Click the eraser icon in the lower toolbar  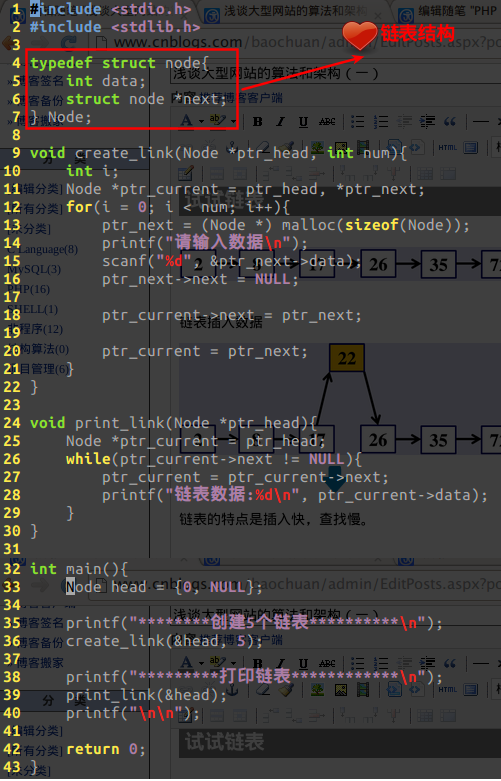pyautogui.click(x=263, y=690)
